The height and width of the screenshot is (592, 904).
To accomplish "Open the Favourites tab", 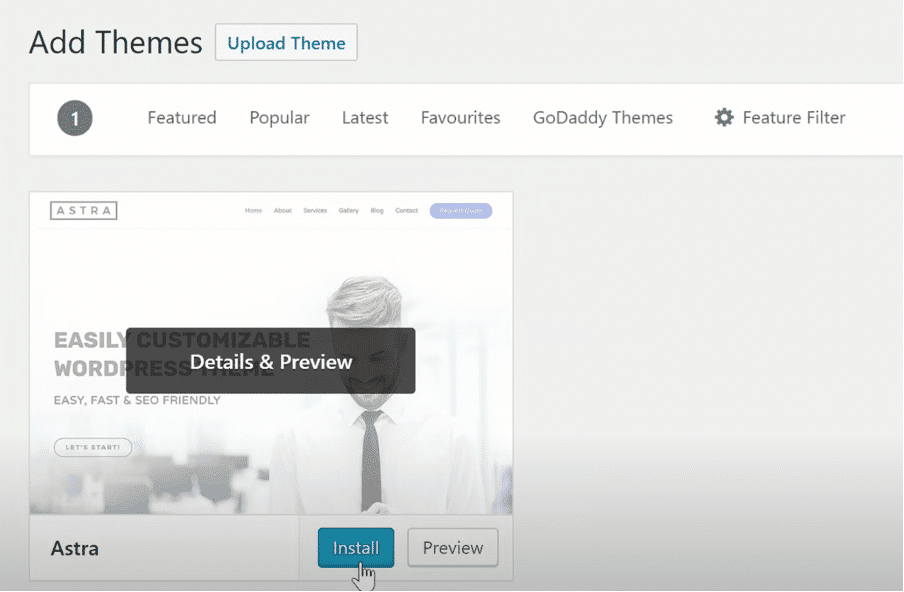I will [460, 117].
